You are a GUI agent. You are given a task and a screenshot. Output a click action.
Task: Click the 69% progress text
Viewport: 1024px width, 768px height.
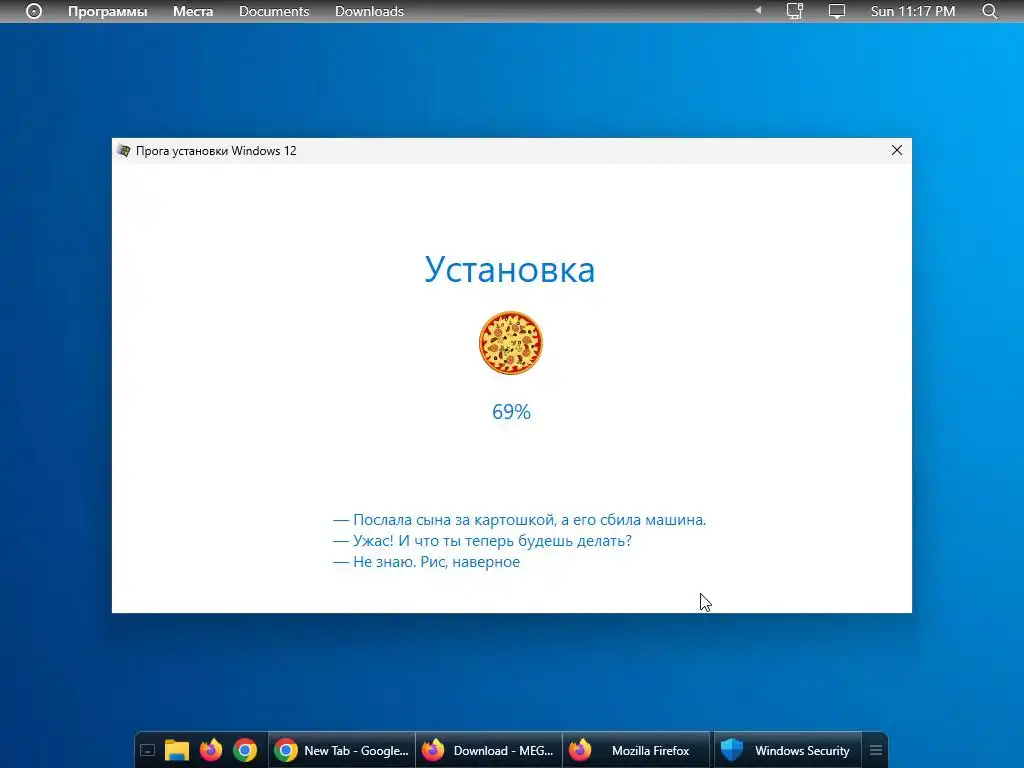point(511,411)
